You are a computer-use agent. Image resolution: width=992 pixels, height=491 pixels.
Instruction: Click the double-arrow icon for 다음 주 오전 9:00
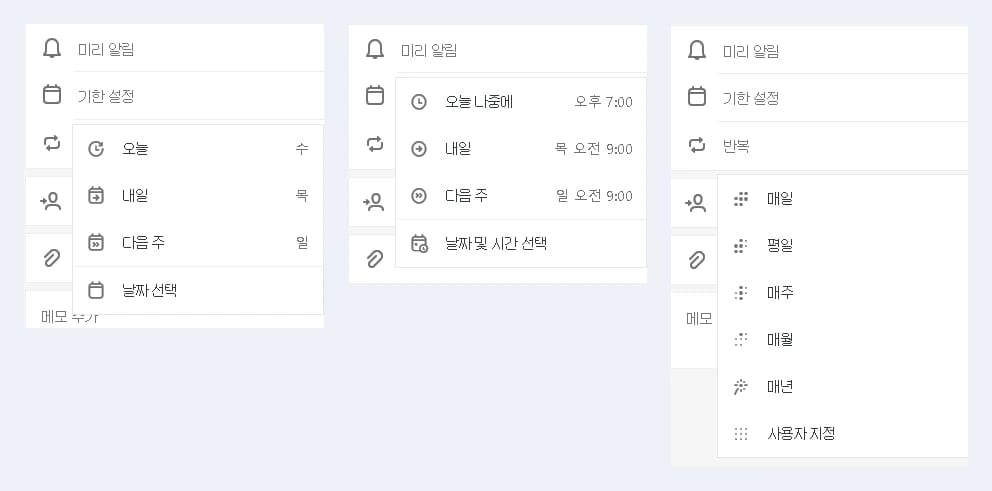pyautogui.click(x=419, y=196)
